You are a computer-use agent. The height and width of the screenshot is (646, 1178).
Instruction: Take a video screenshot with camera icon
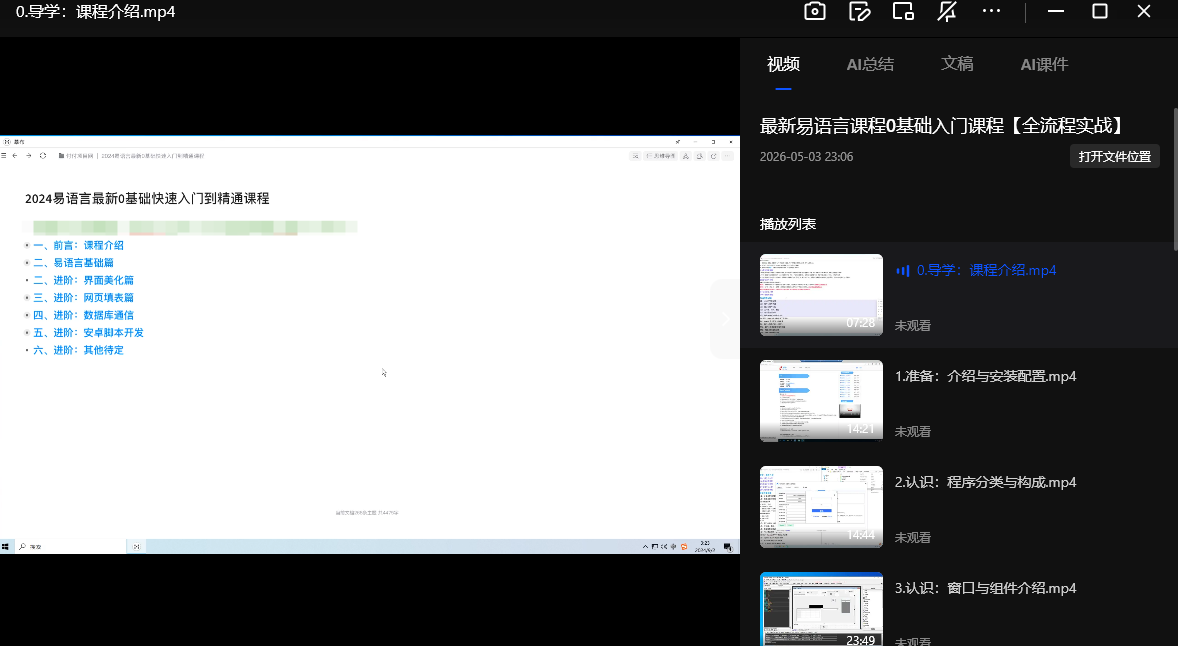(x=814, y=11)
